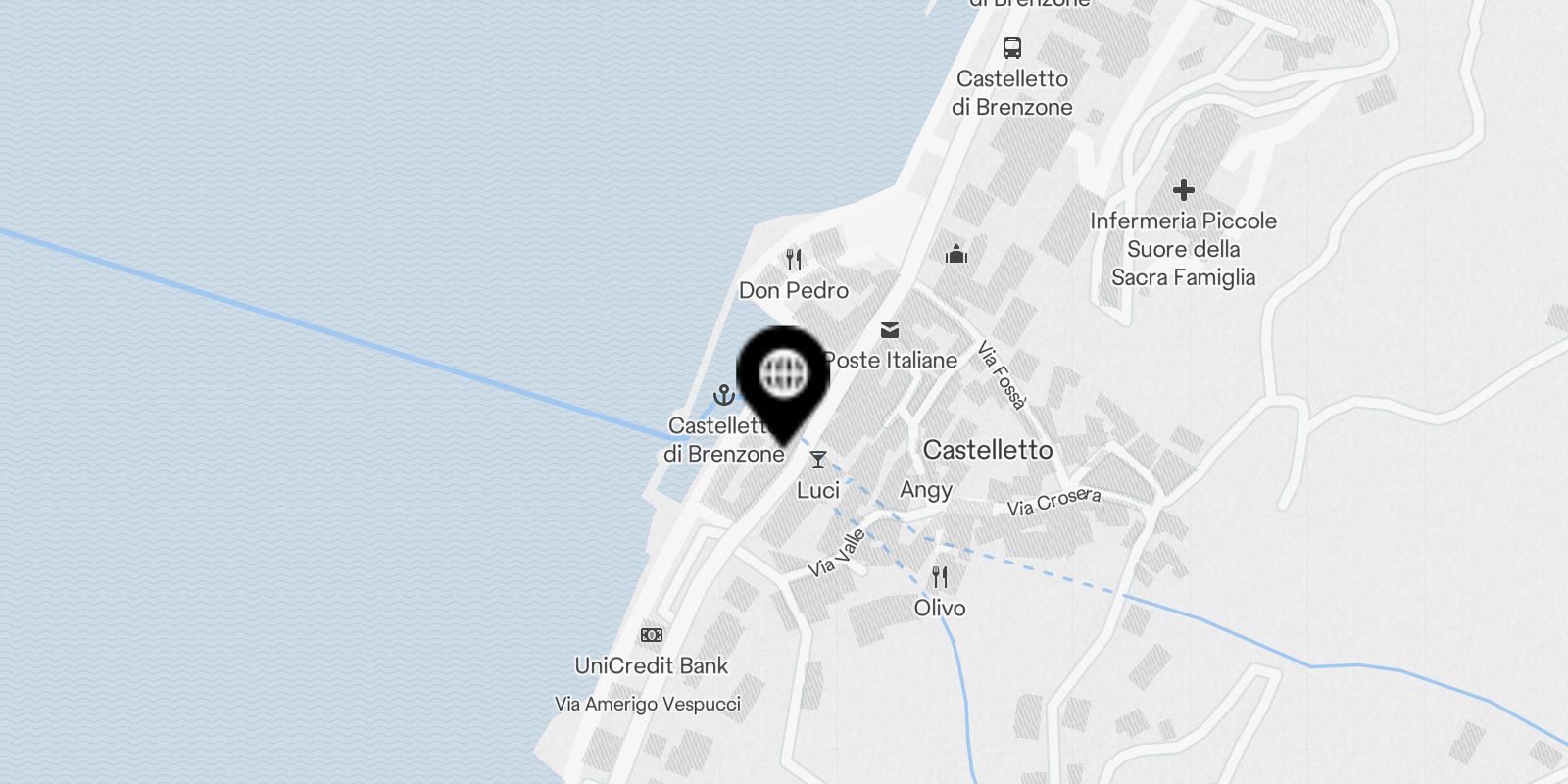Click the Via Crosera street label

(1054, 502)
